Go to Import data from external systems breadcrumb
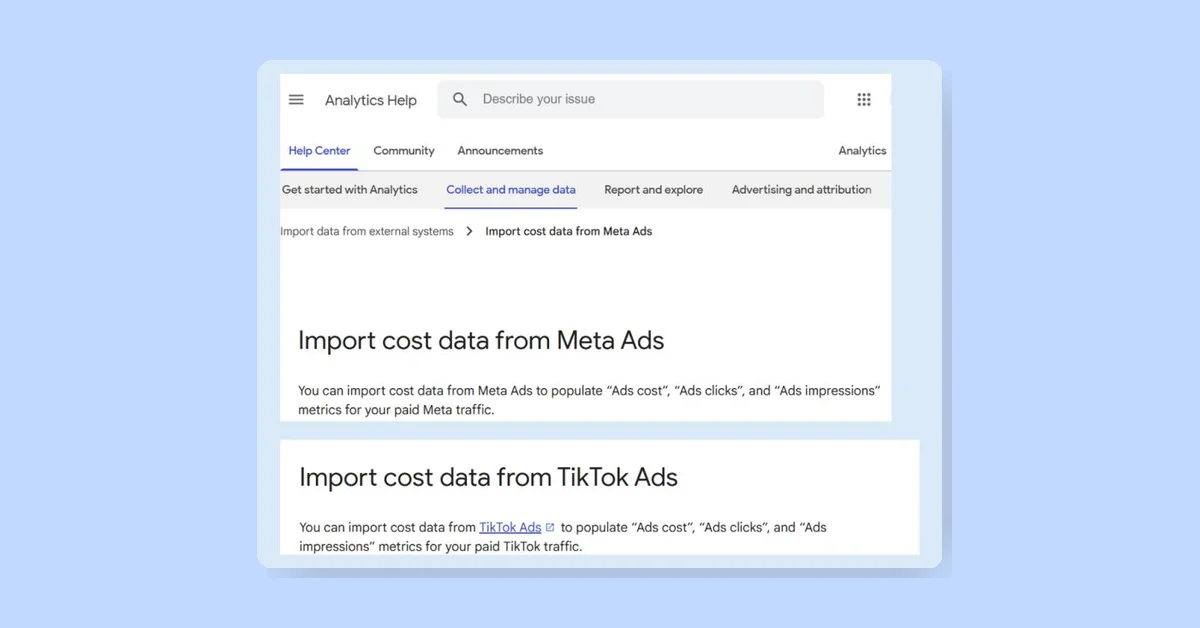Image resolution: width=1200 pixels, height=628 pixels. (367, 231)
